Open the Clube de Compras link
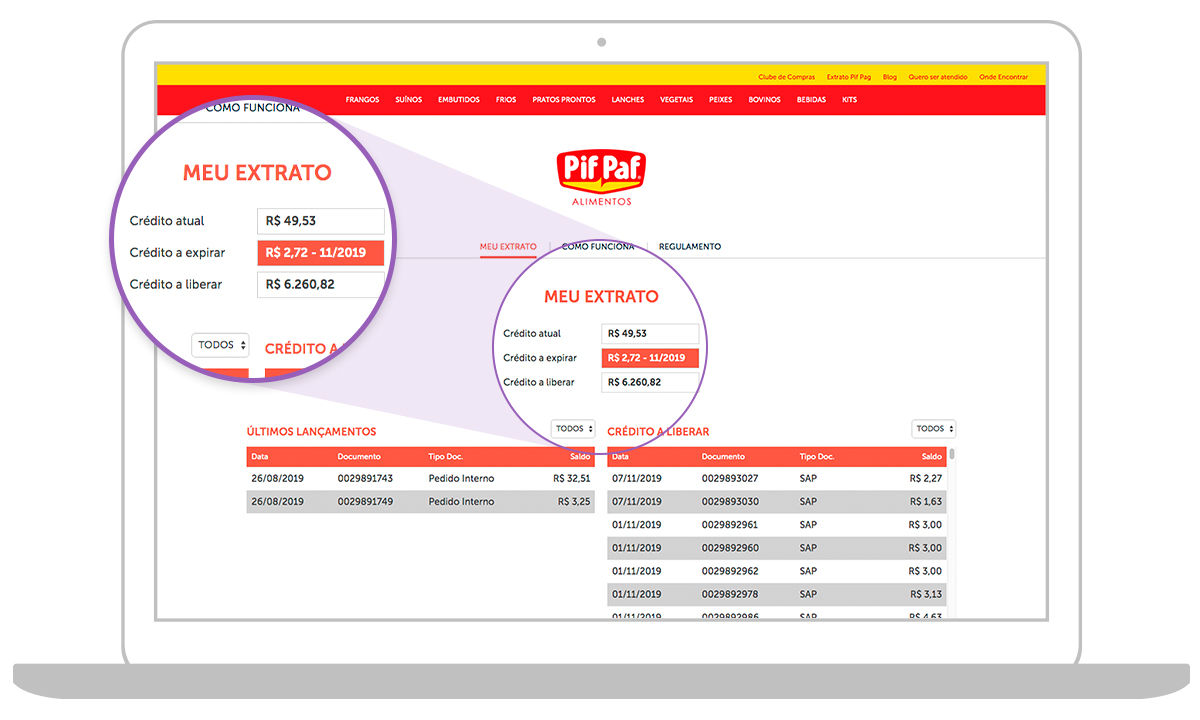Viewport: 1200px width, 720px height. pyautogui.click(x=786, y=77)
